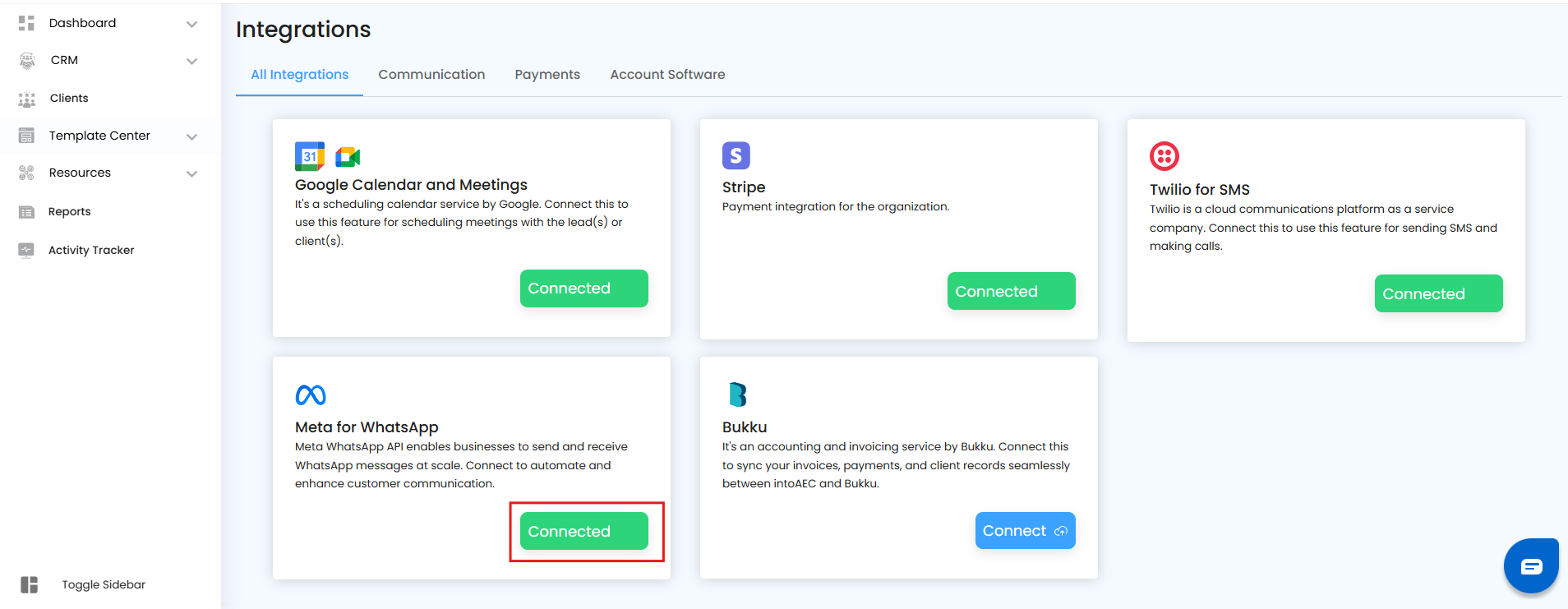Image resolution: width=1568 pixels, height=609 pixels.
Task: Click the Stripe logo icon
Action: coord(736,155)
